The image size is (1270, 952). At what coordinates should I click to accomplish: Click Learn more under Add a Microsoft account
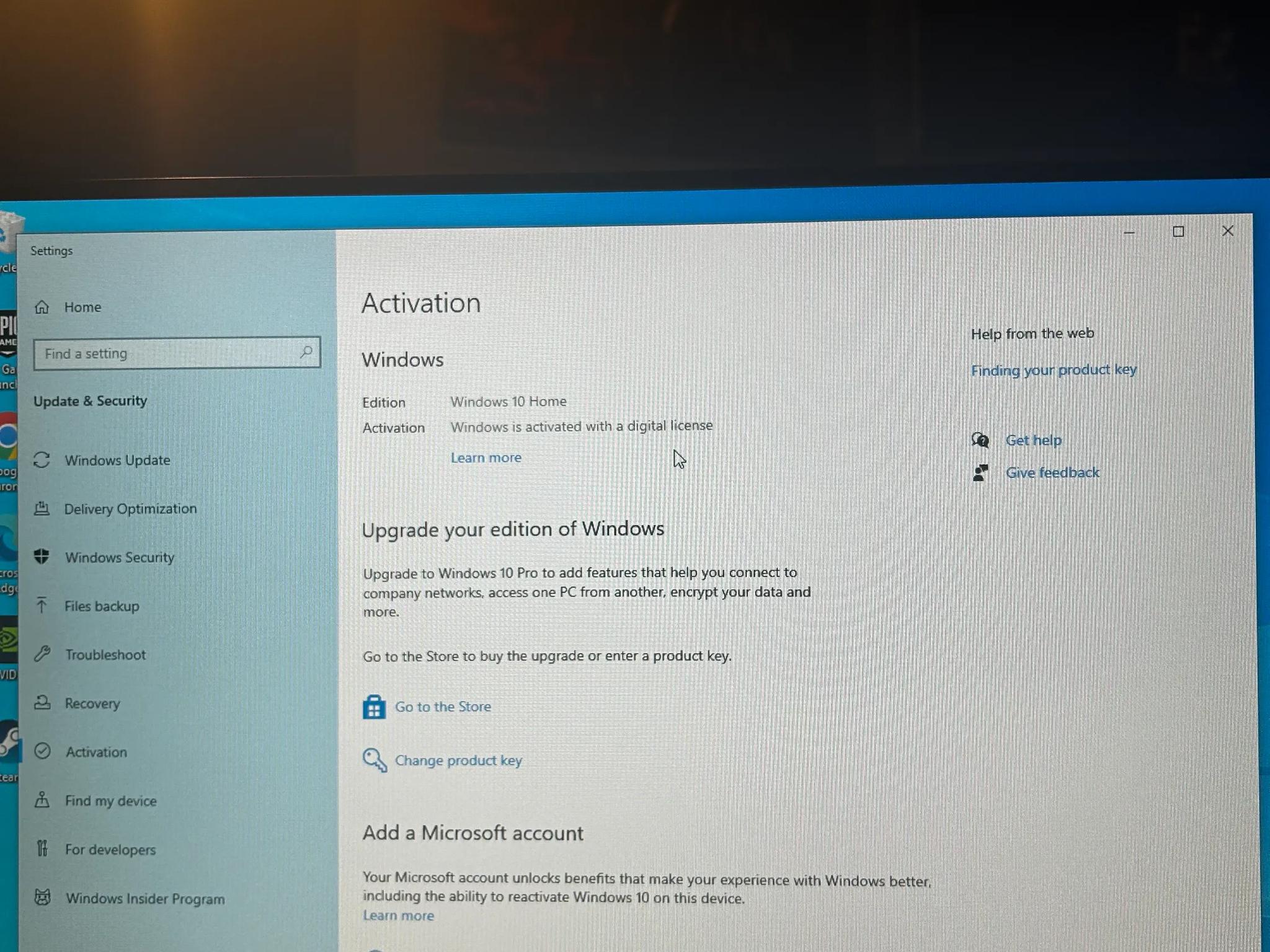[x=398, y=915]
